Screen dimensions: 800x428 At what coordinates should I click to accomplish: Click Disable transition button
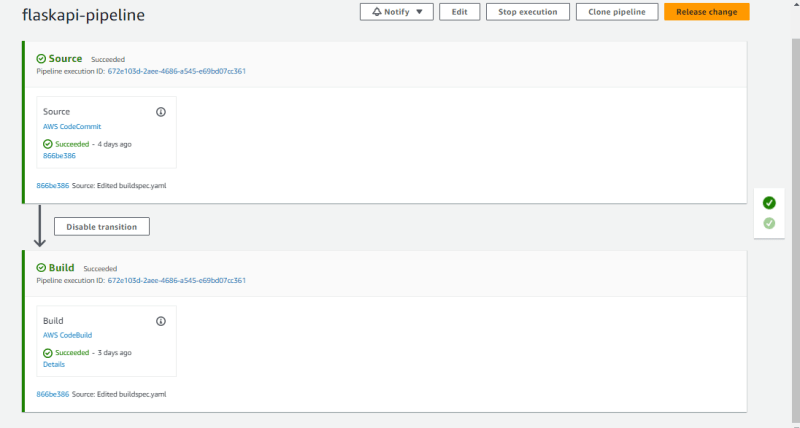point(102,226)
